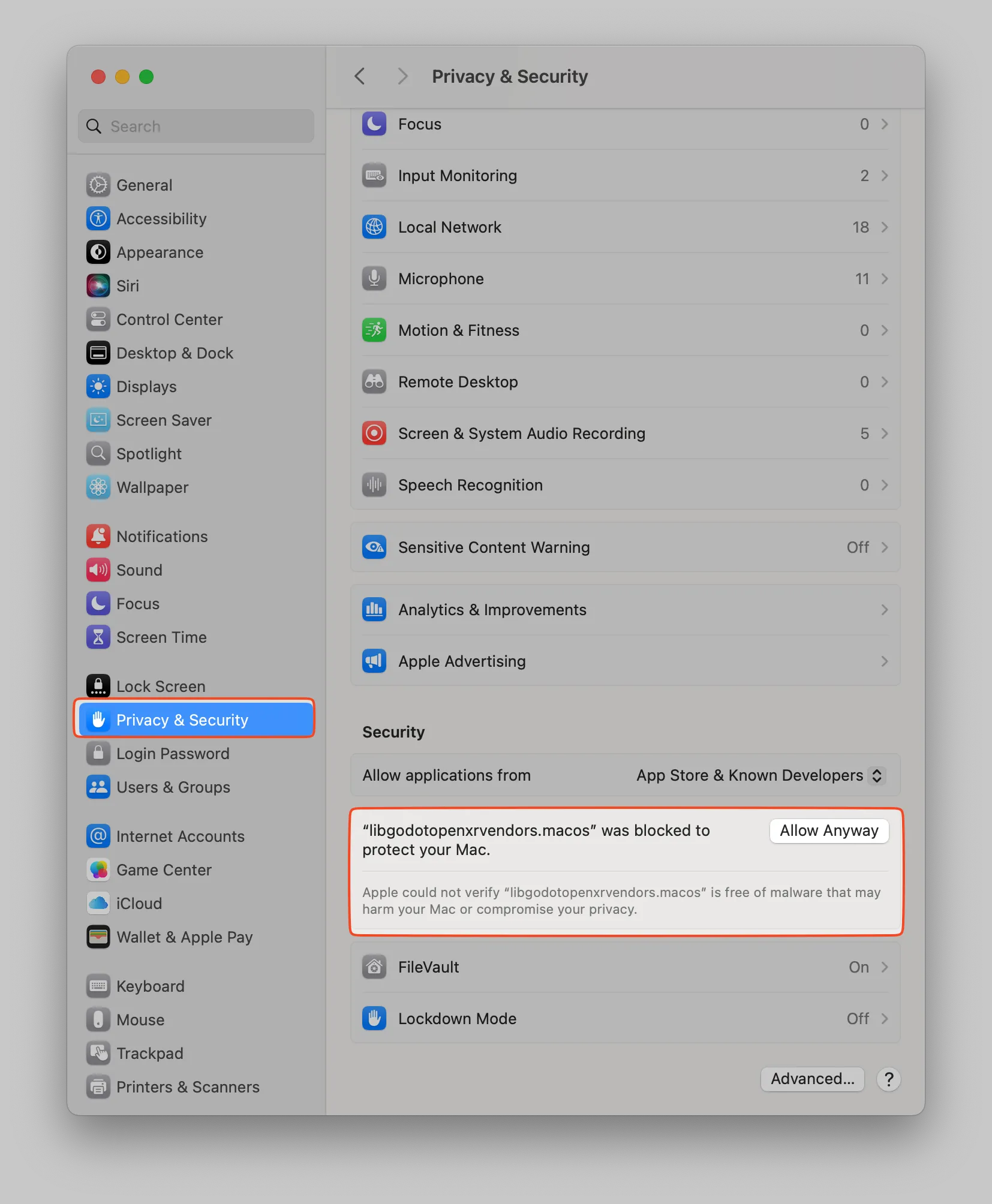Click the Screen & System Audio Recording icon
This screenshot has height=1204, width=992.
[374, 434]
